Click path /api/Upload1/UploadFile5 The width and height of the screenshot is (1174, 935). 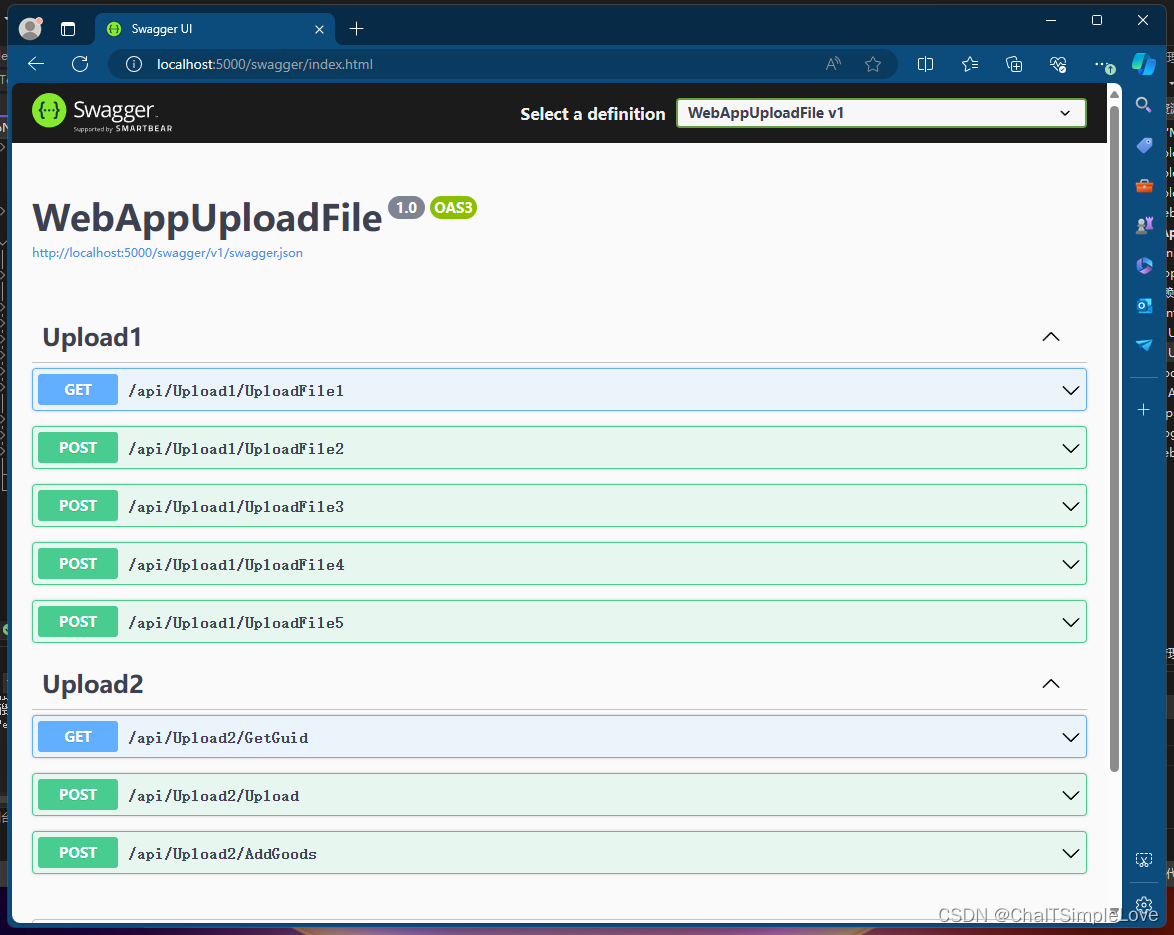236,623
